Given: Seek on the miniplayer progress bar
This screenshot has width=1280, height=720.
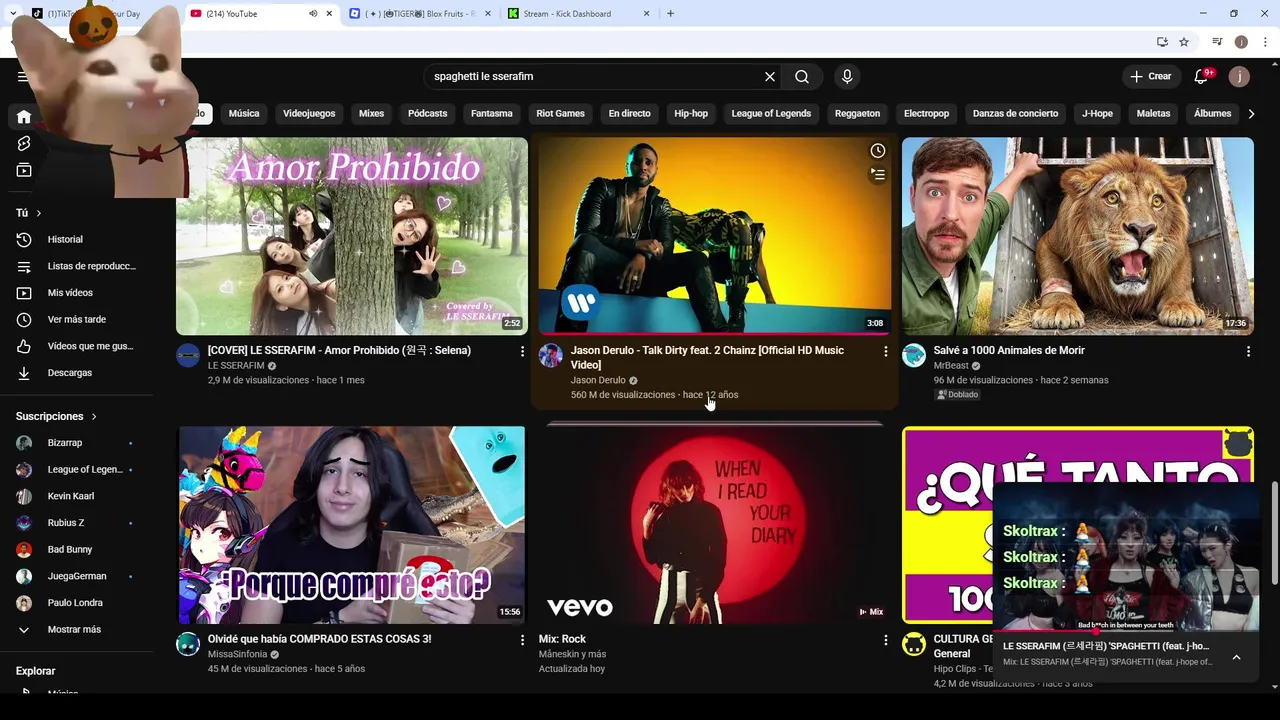Looking at the screenshot, I should [1125, 631].
